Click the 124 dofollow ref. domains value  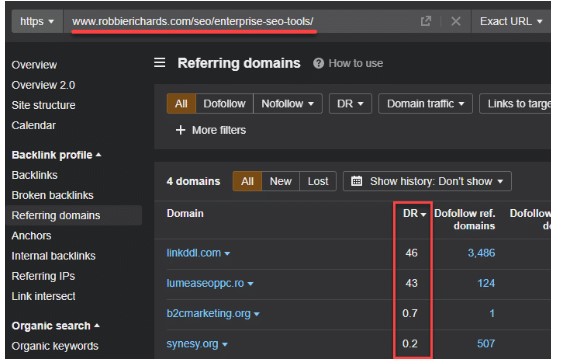pos(486,283)
